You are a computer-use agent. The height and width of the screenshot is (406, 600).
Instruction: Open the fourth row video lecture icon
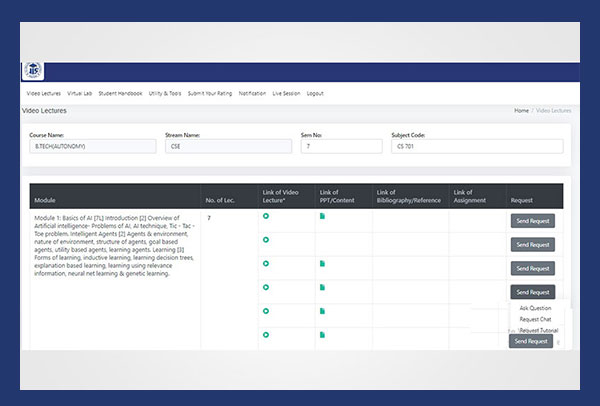(266, 287)
